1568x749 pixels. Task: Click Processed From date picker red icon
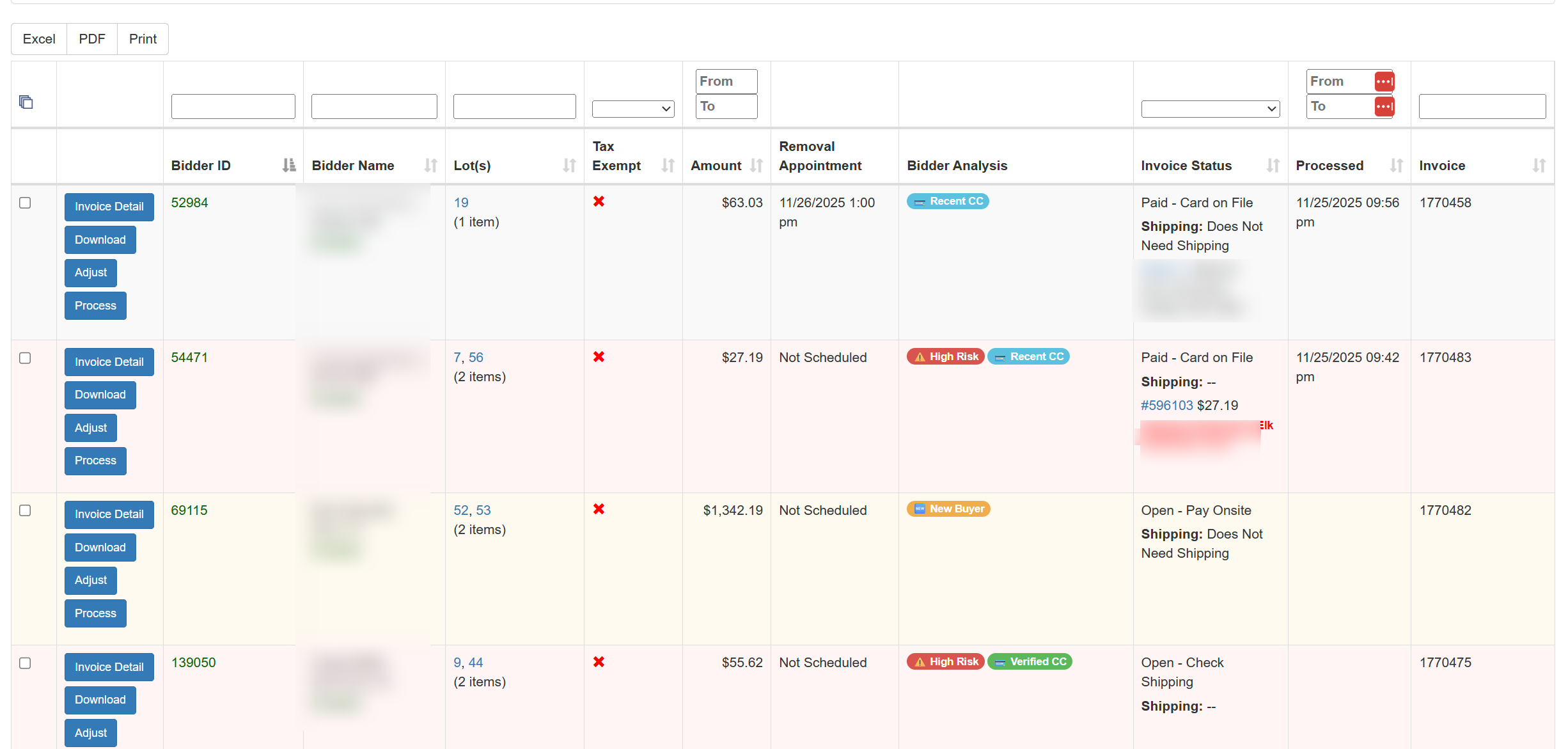1384,82
